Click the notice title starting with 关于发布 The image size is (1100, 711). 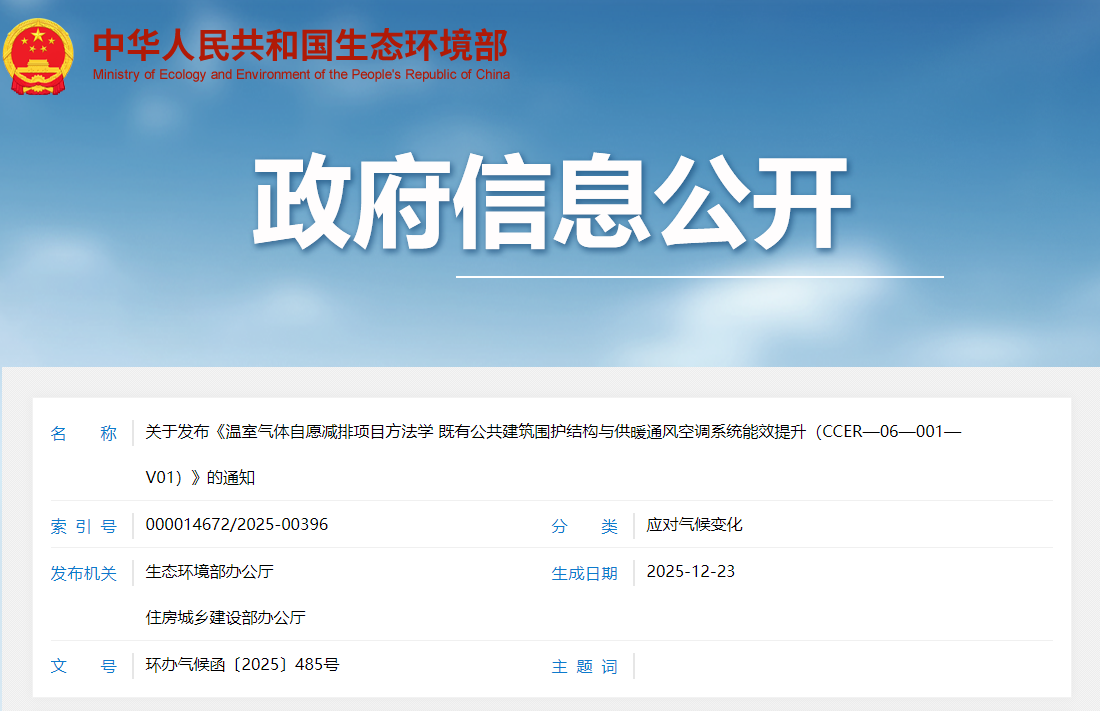[553, 432]
